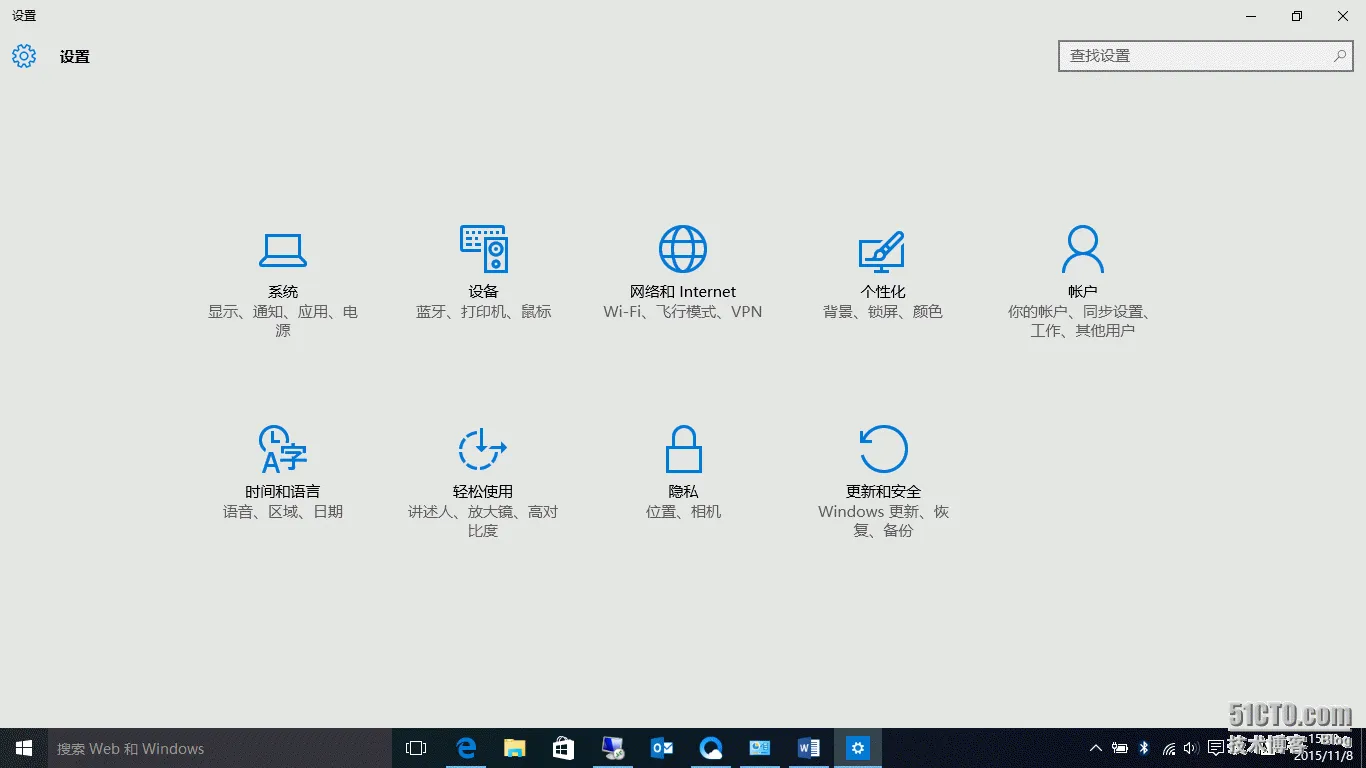Click the 更新和安全 label text

(x=883, y=492)
